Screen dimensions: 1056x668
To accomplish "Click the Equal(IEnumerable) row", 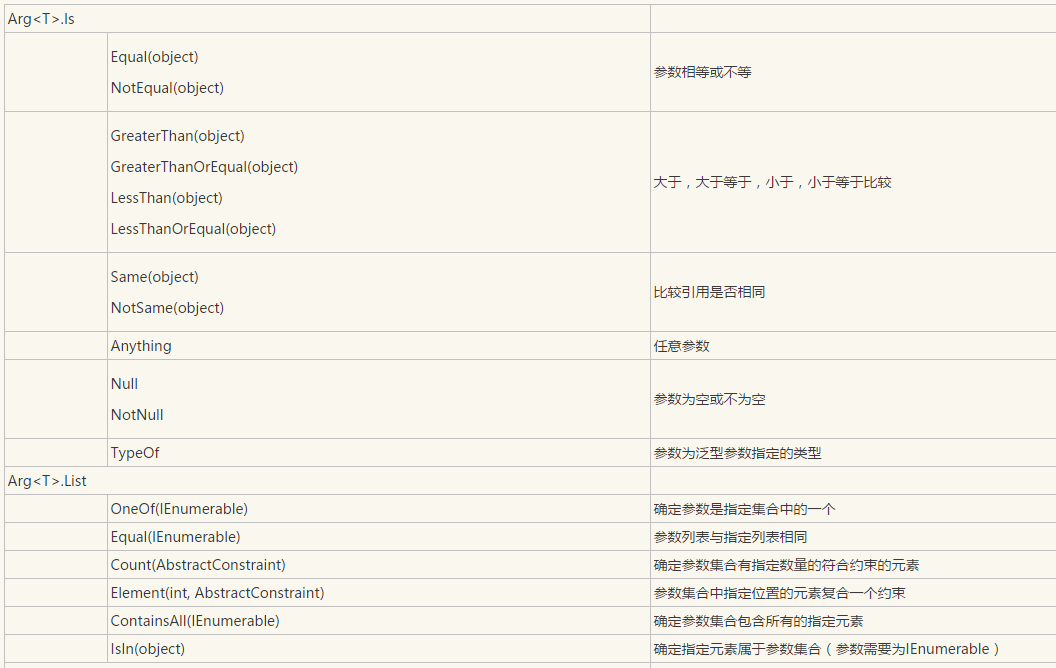I will [175, 537].
